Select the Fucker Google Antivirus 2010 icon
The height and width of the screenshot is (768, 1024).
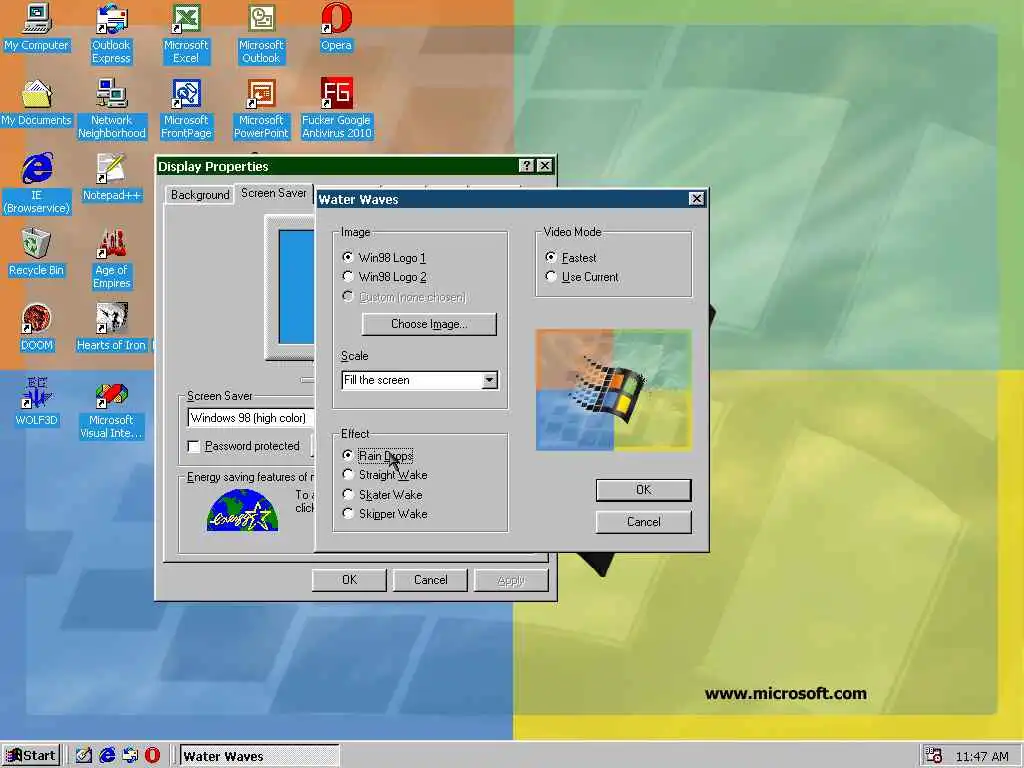click(336, 108)
